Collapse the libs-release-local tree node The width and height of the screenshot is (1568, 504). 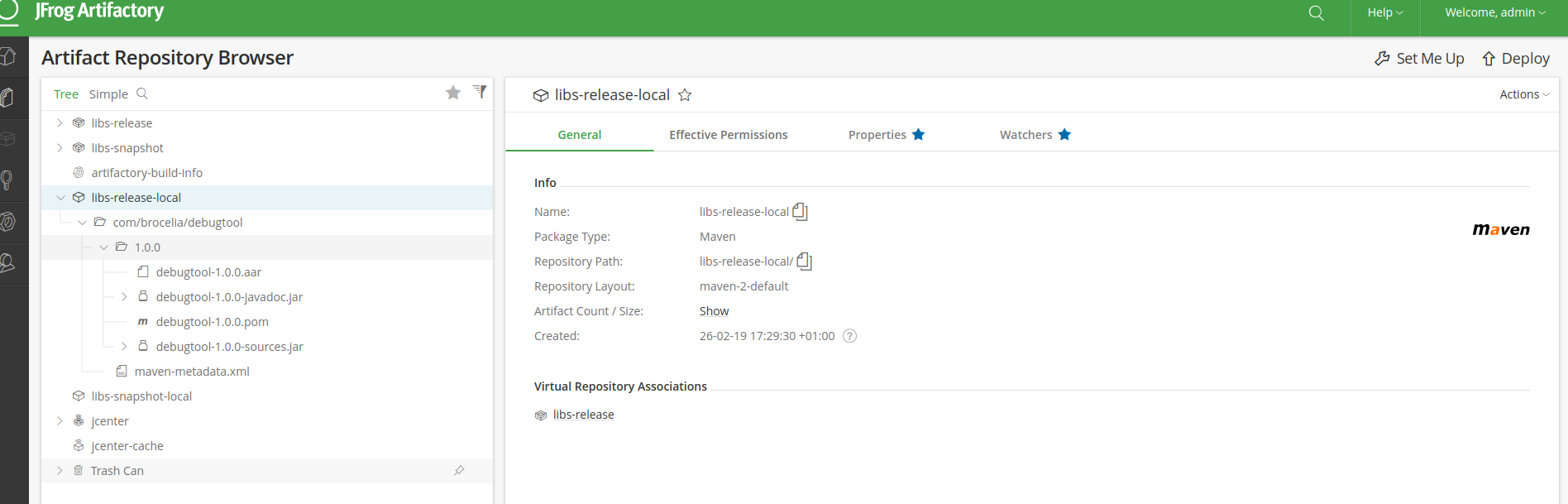pyautogui.click(x=60, y=197)
